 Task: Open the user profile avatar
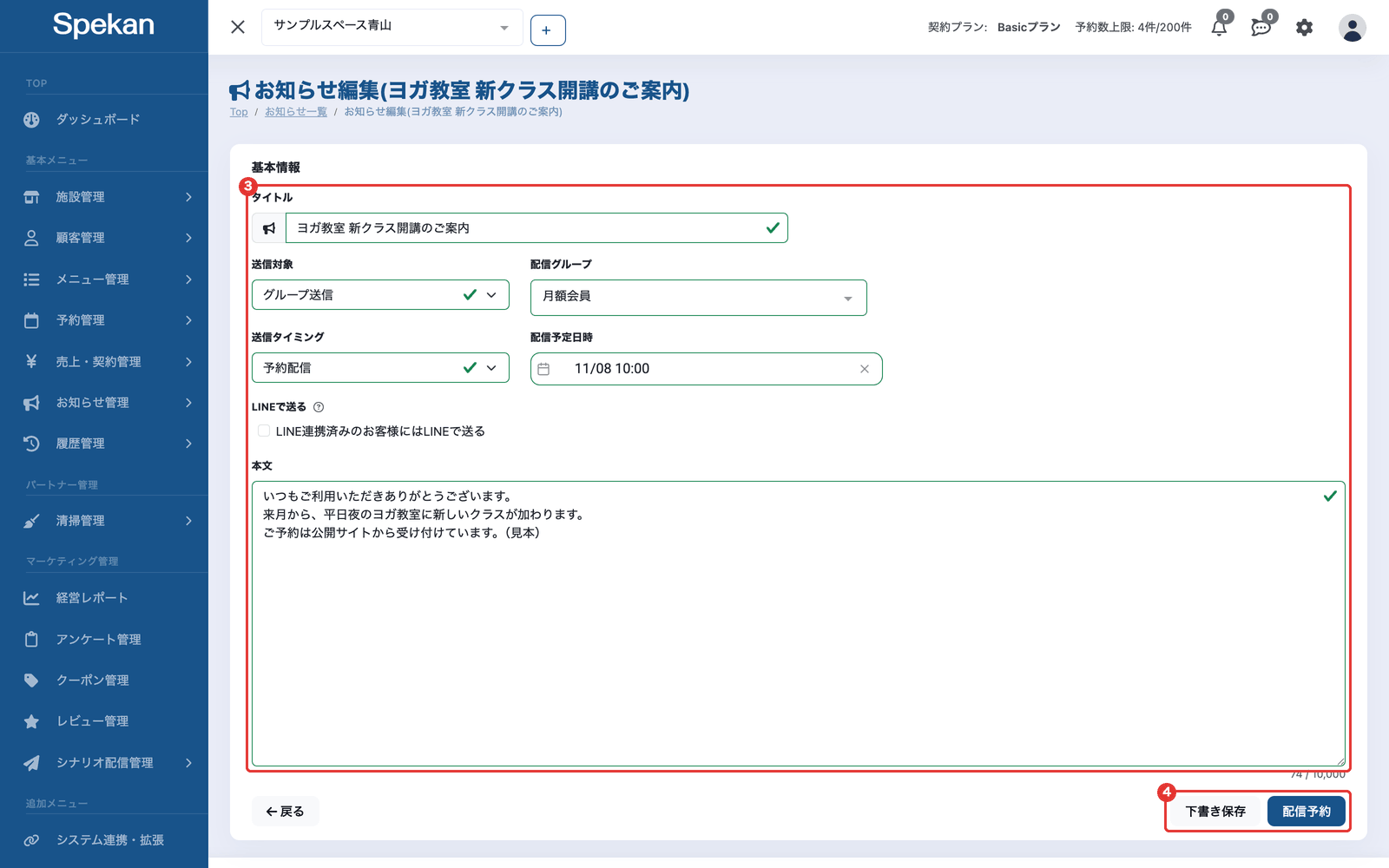point(1352,28)
